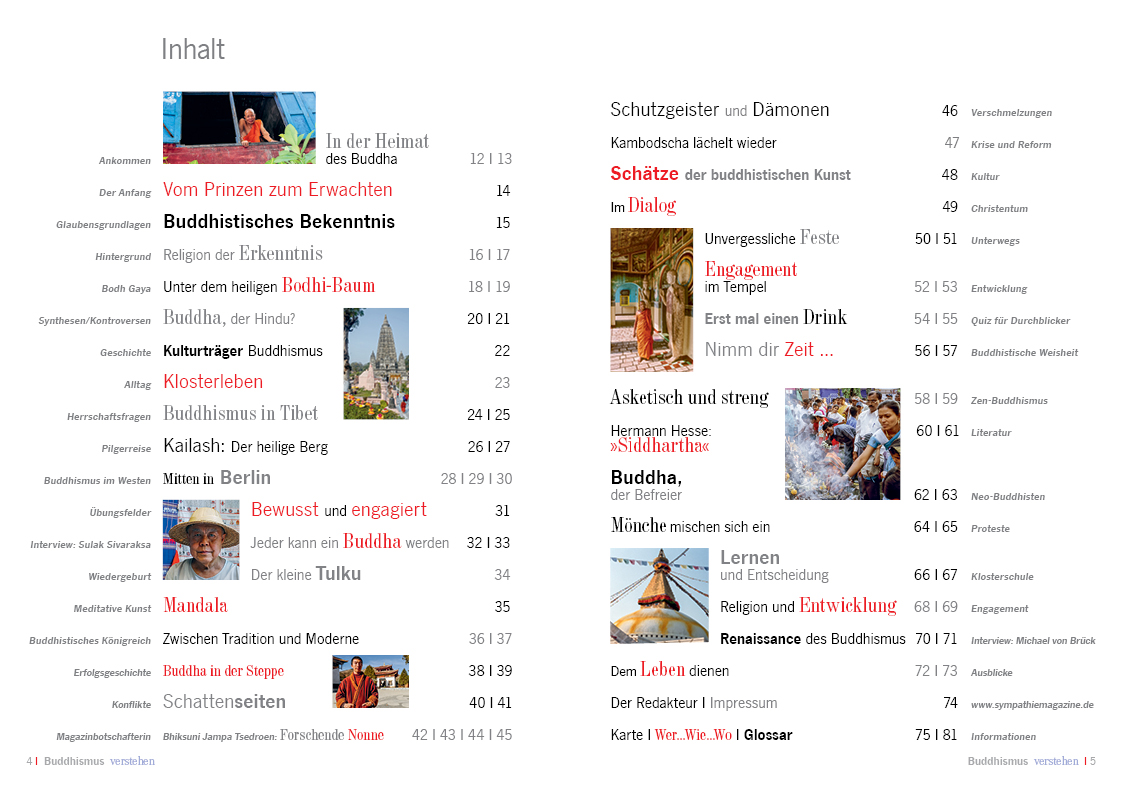Click 'Forschende Nonne' entry

point(332,735)
